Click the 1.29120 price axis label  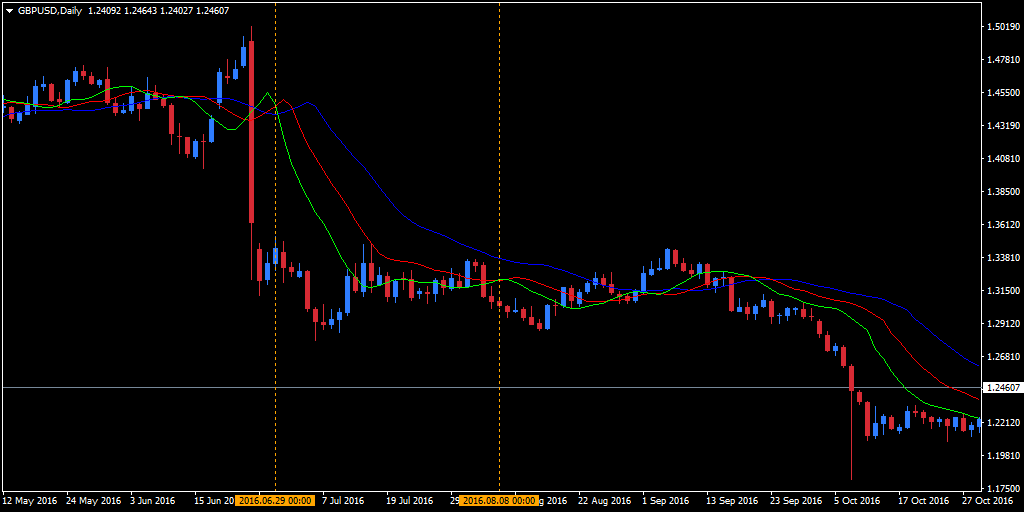tap(1006, 323)
